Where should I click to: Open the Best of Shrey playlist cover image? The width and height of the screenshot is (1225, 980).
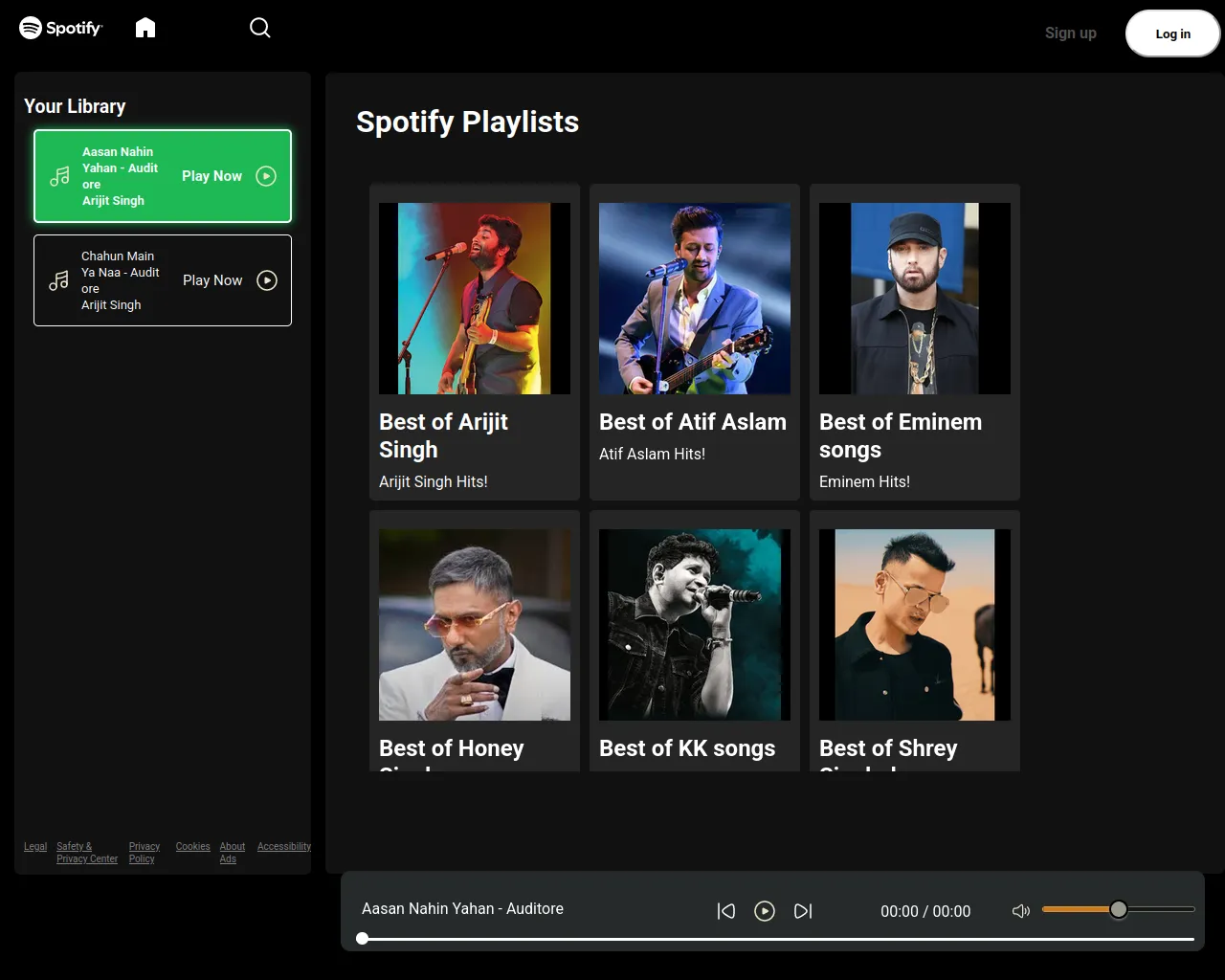pyautogui.click(x=915, y=625)
